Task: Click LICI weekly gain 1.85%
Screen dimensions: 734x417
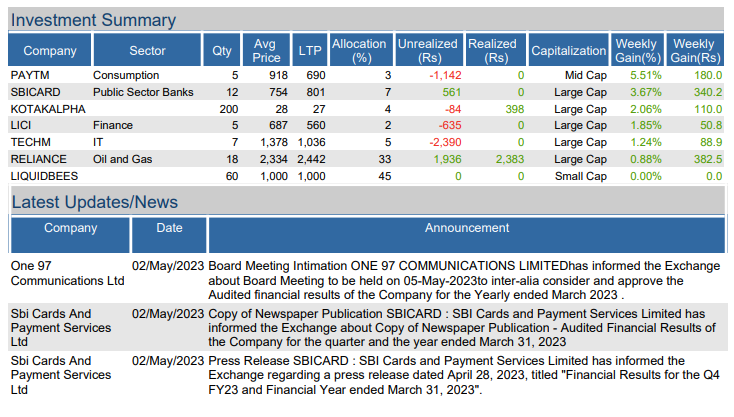Action: coord(646,125)
